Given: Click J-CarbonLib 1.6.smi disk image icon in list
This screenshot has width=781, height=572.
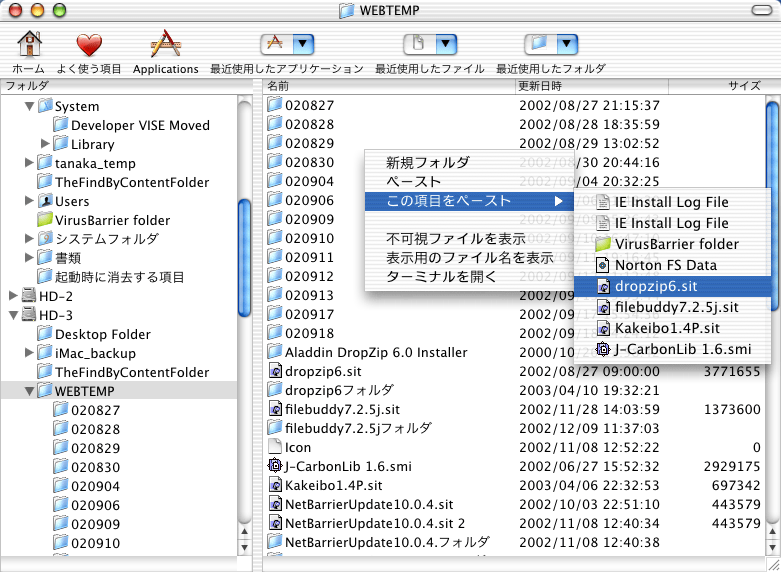Looking at the screenshot, I should pyautogui.click(x=275, y=466).
